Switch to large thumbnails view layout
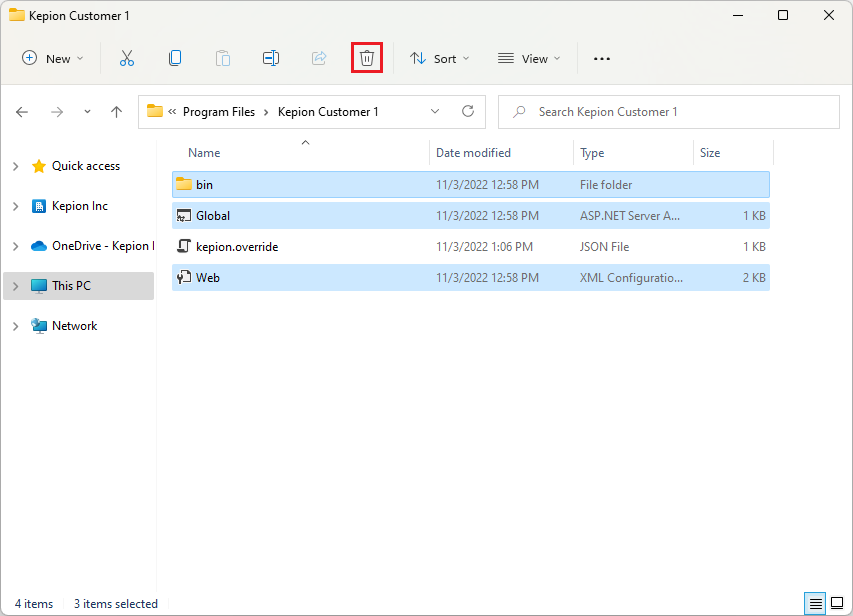 coord(837,603)
